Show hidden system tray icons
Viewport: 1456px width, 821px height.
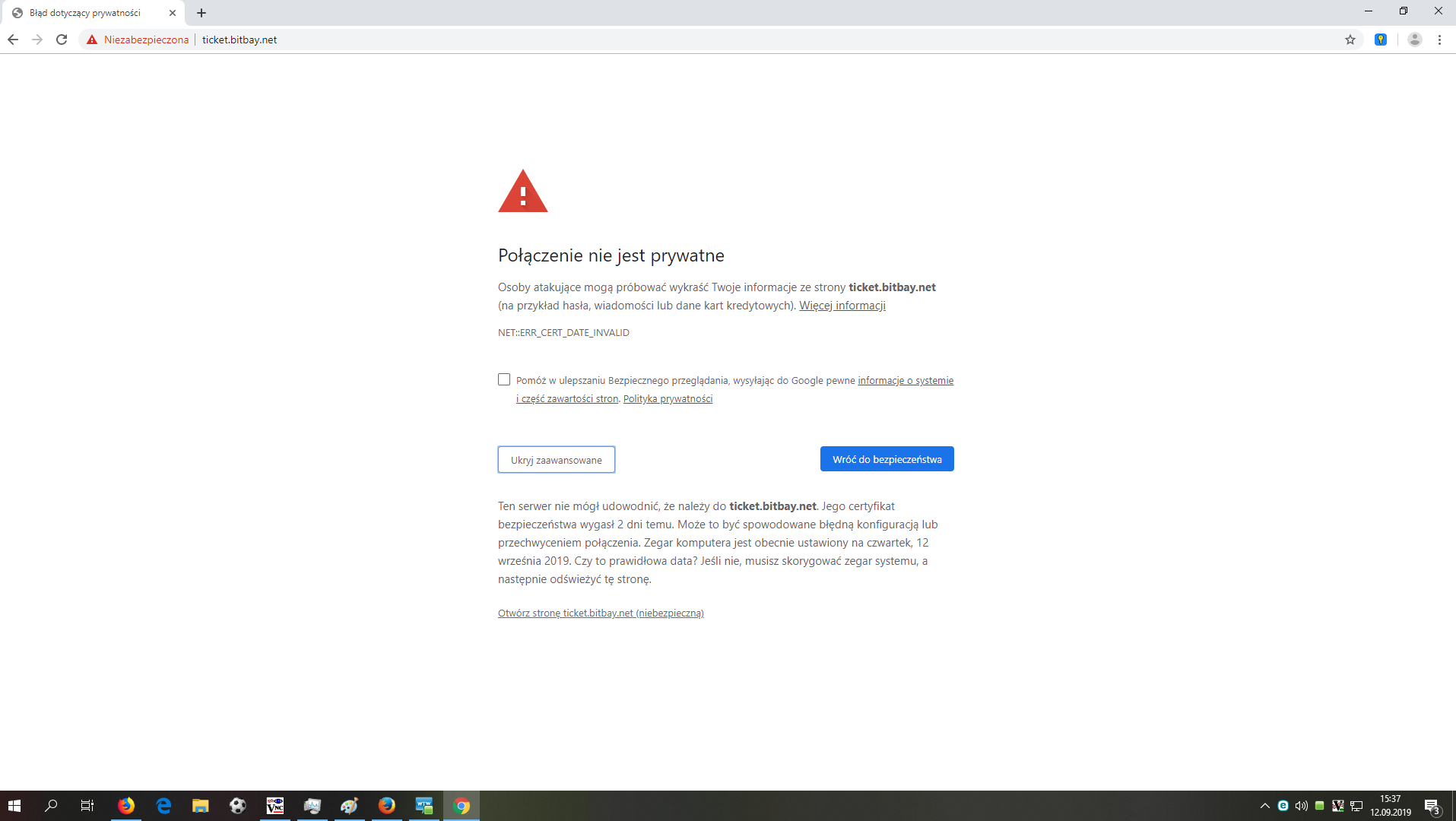point(1264,806)
